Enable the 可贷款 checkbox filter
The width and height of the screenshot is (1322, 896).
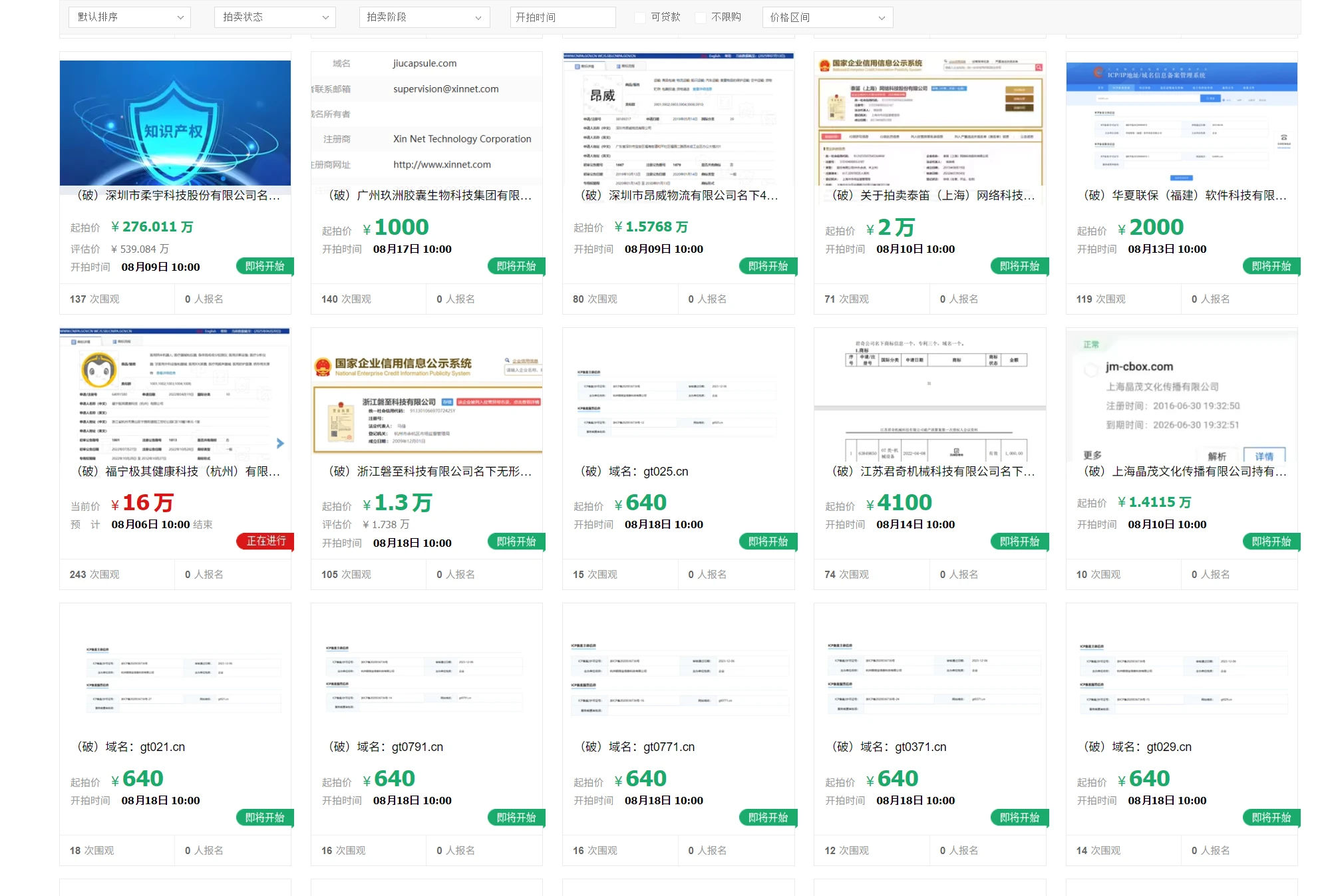[640, 17]
